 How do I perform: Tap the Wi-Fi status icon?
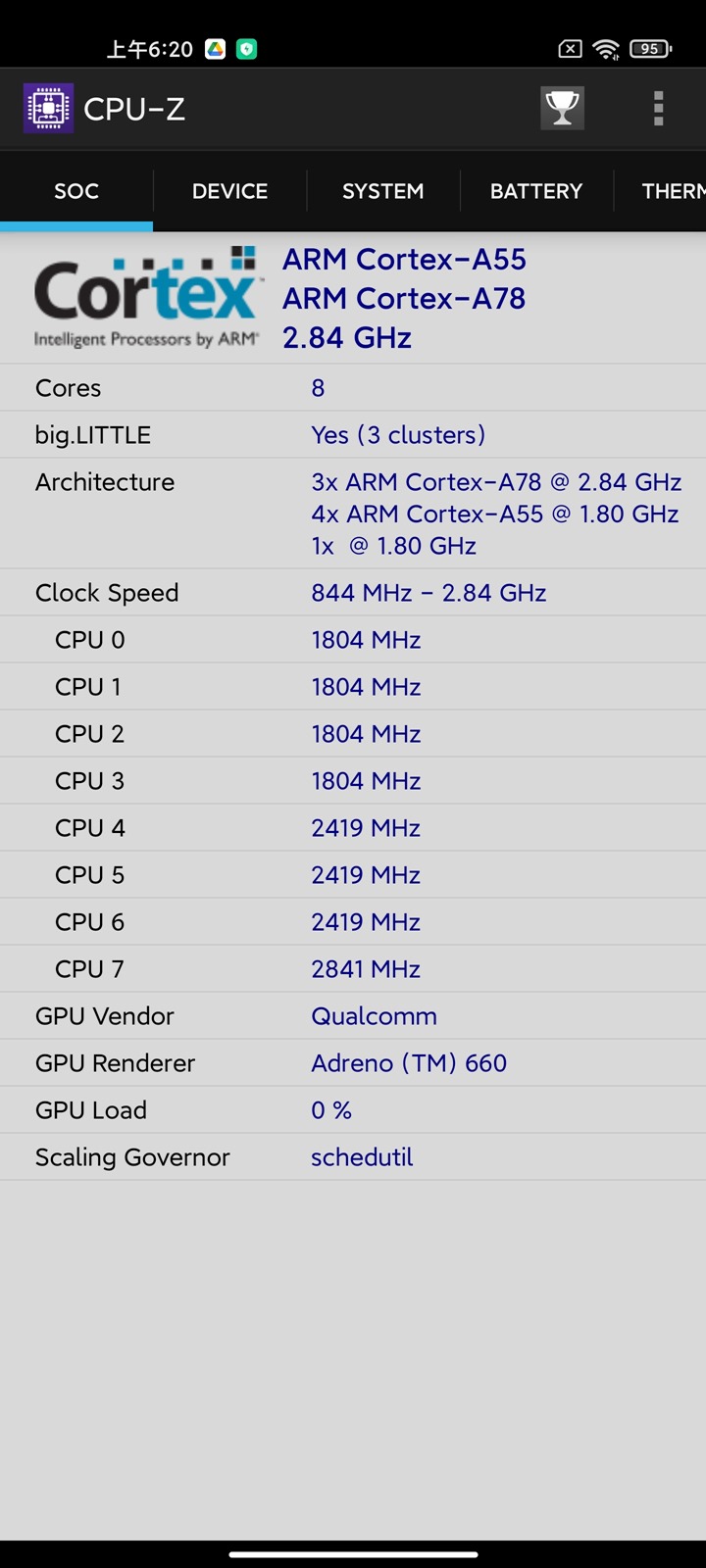click(x=607, y=49)
